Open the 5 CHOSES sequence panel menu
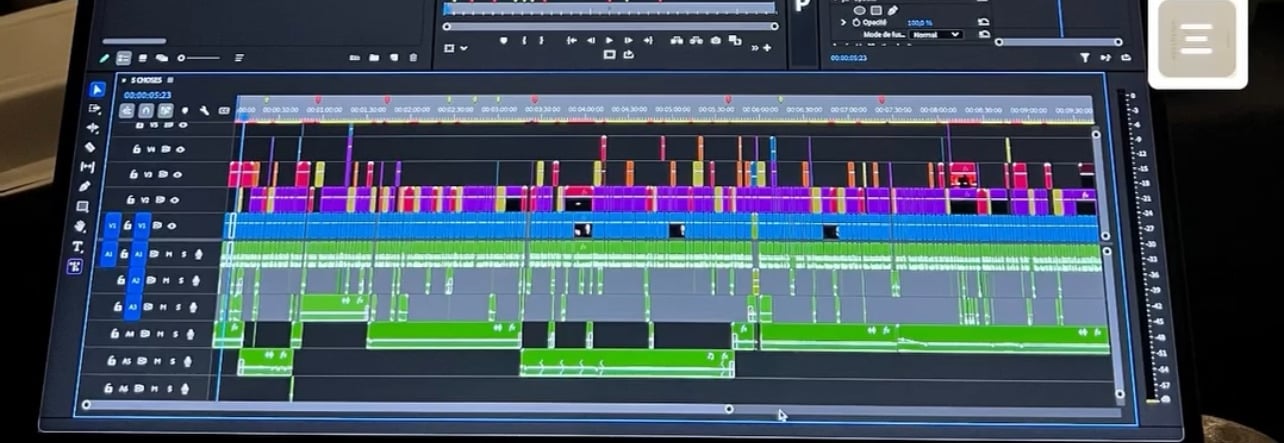Screen dimensions: 1284x443 (x=170, y=80)
